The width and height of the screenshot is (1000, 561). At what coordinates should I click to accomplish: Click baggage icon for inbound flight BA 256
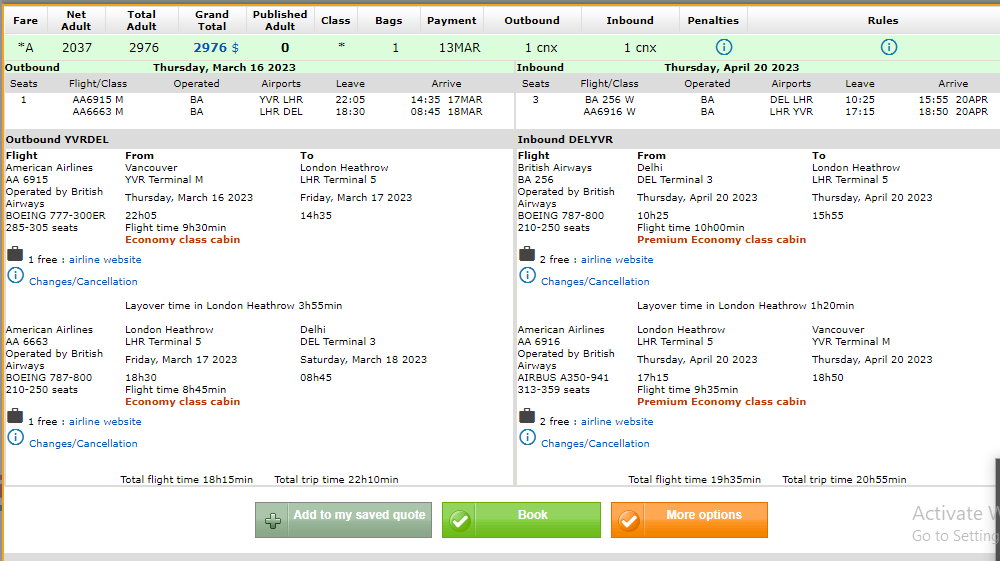pyautogui.click(x=527, y=255)
